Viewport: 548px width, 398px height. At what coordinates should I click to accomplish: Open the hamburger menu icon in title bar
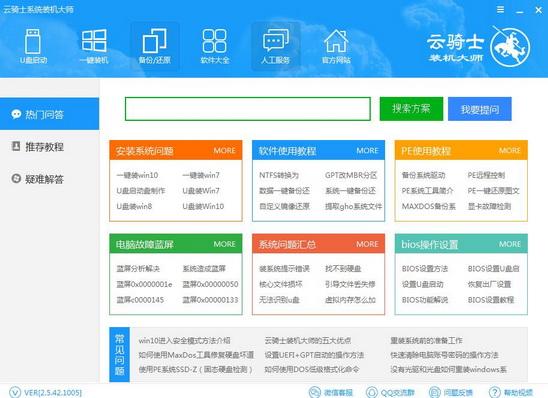tap(500, 9)
